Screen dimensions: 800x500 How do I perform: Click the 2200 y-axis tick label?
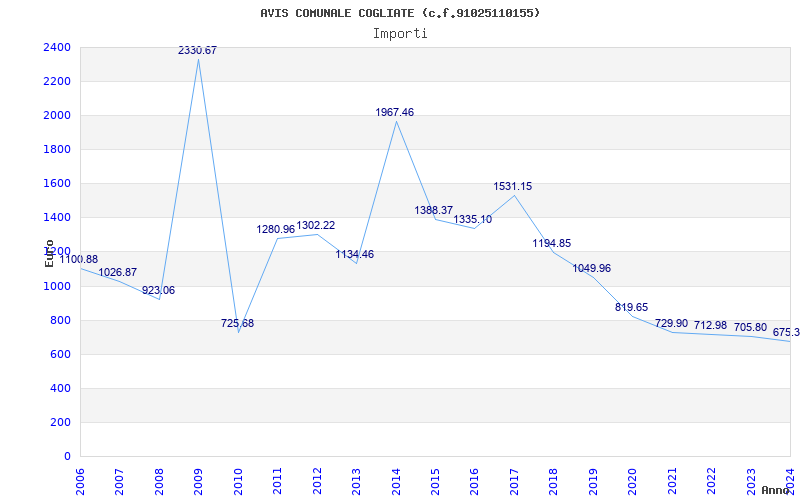click(x=58, y=82)
